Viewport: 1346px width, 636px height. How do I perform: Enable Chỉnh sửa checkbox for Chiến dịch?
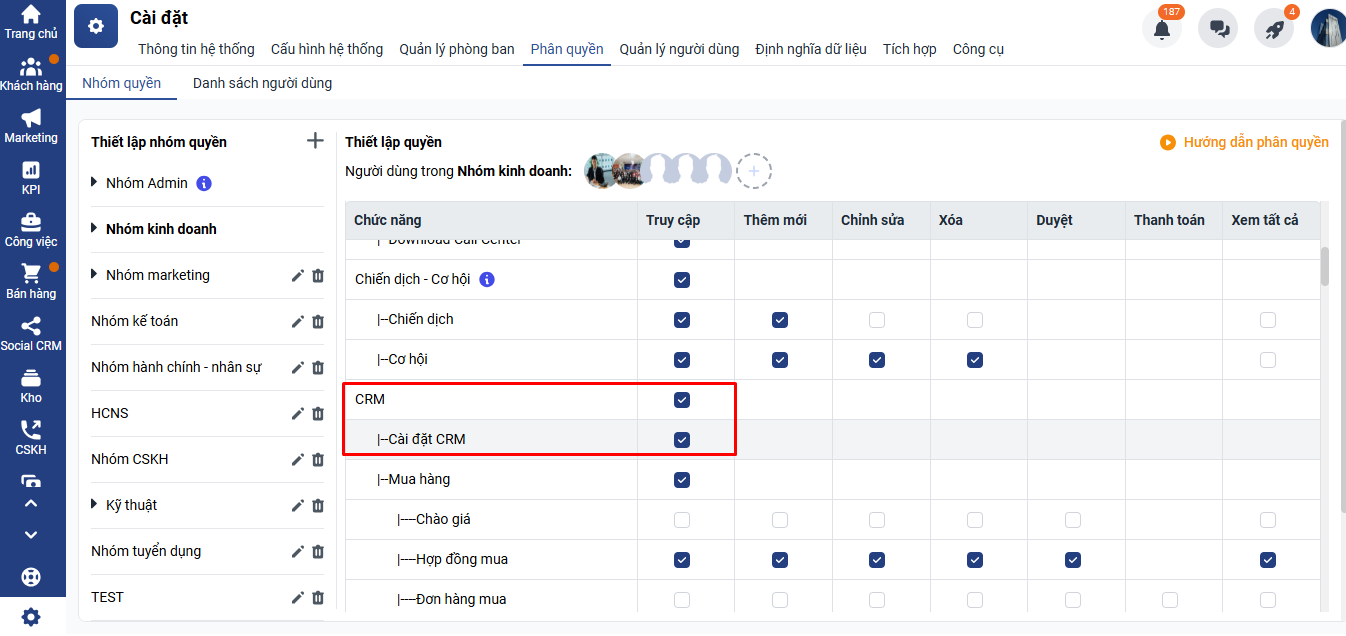tap(877, 320)
